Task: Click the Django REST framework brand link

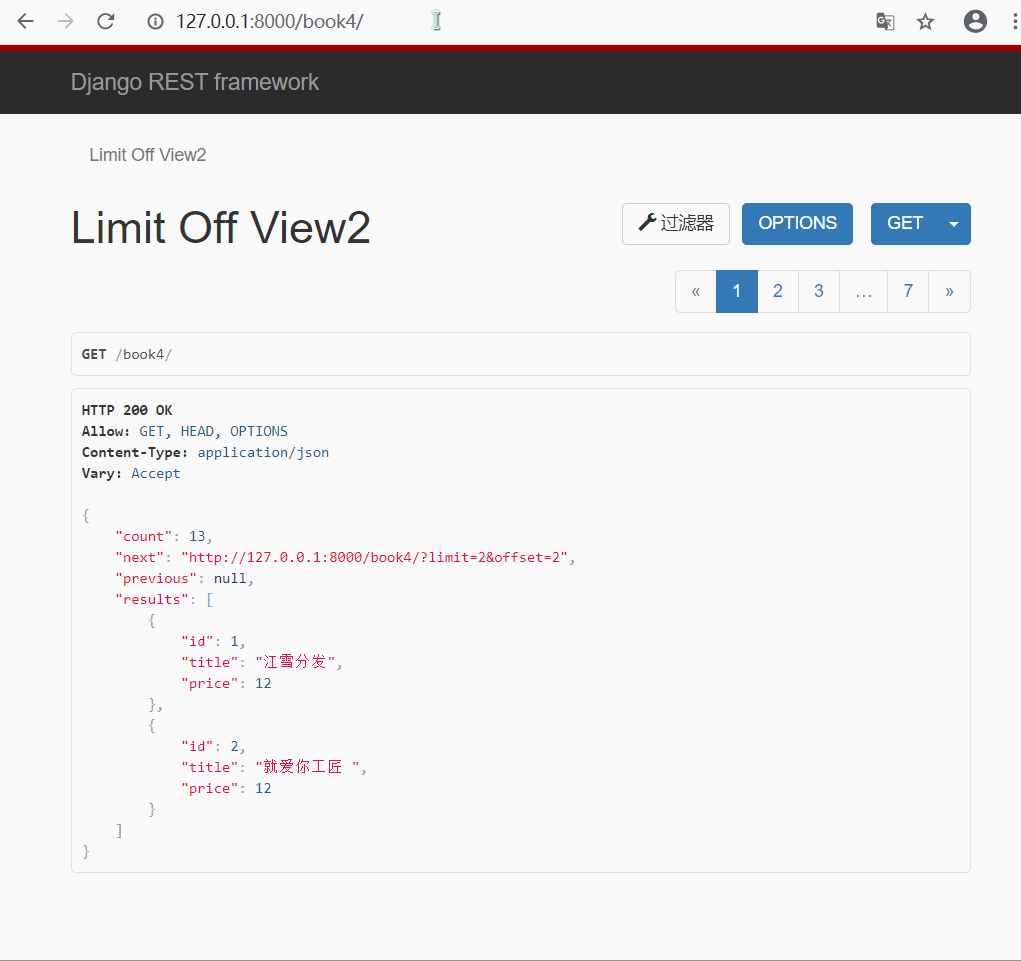Action: click(x=195, y=82)
